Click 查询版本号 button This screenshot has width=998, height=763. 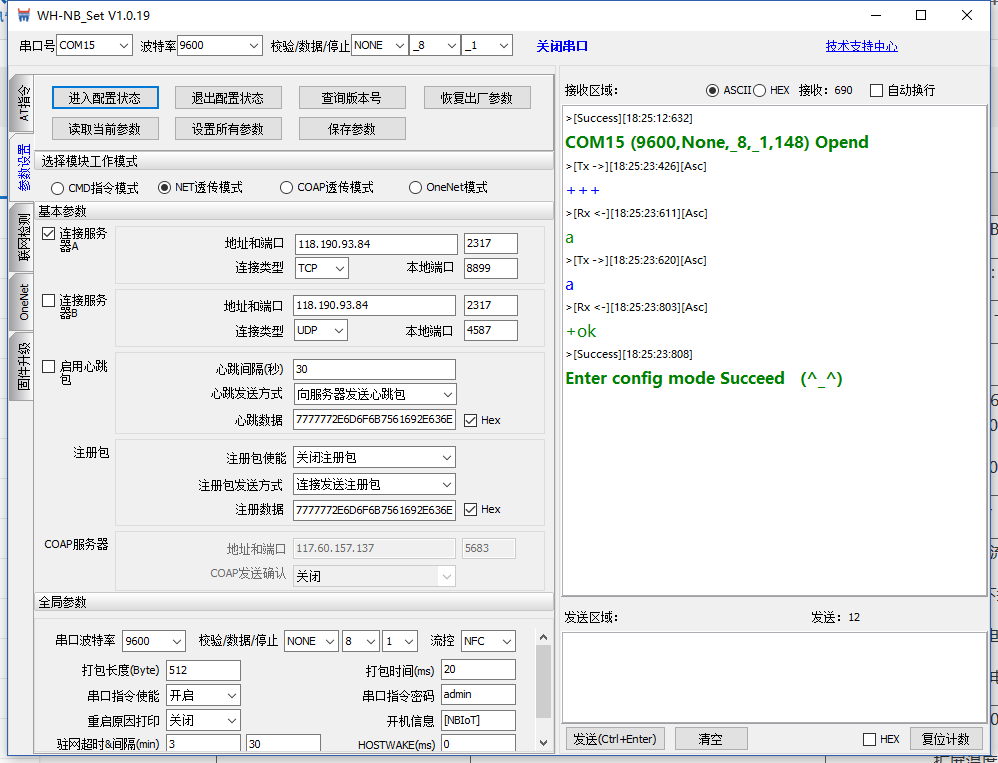pyautogui.click(x=352, y=98)
